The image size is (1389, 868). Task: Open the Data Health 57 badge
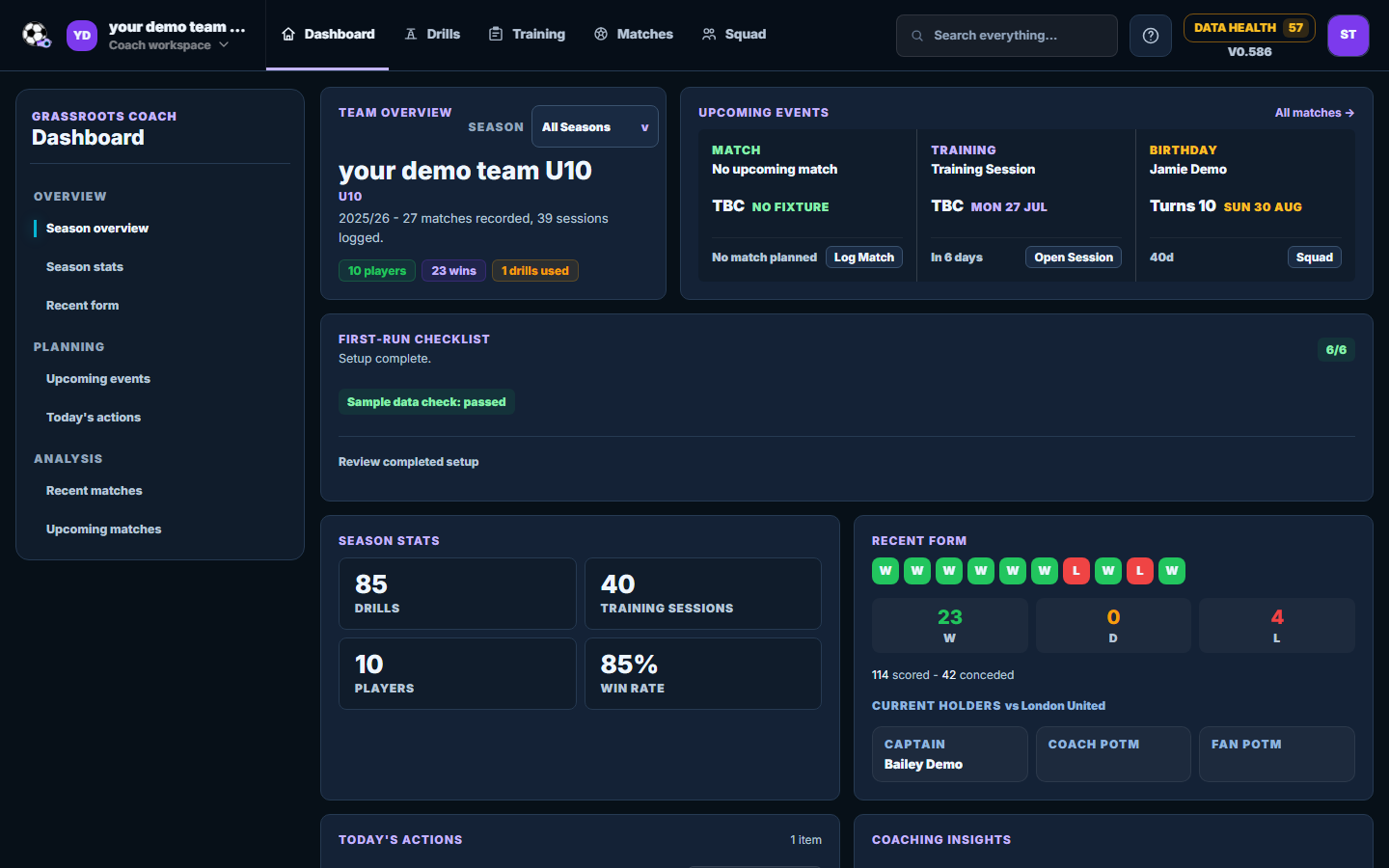(1249, 28)
